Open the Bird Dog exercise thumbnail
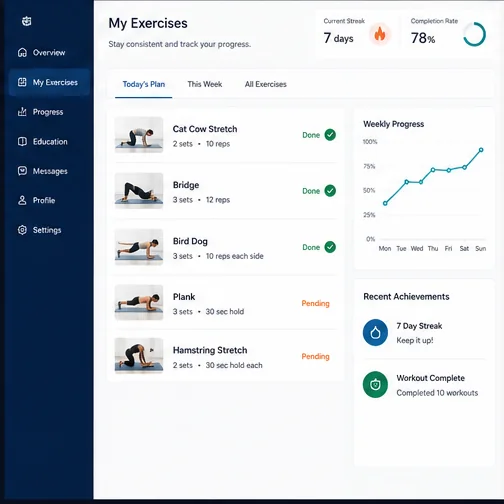Image resolution: width=504 pixels, height=504 pixels. point(139,247)
